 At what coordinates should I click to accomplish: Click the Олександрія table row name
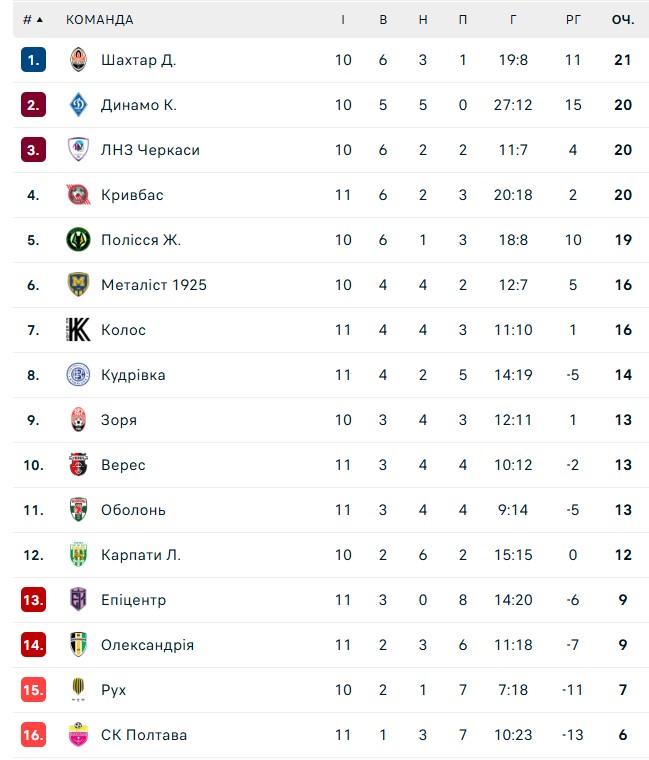coord(147,645)
